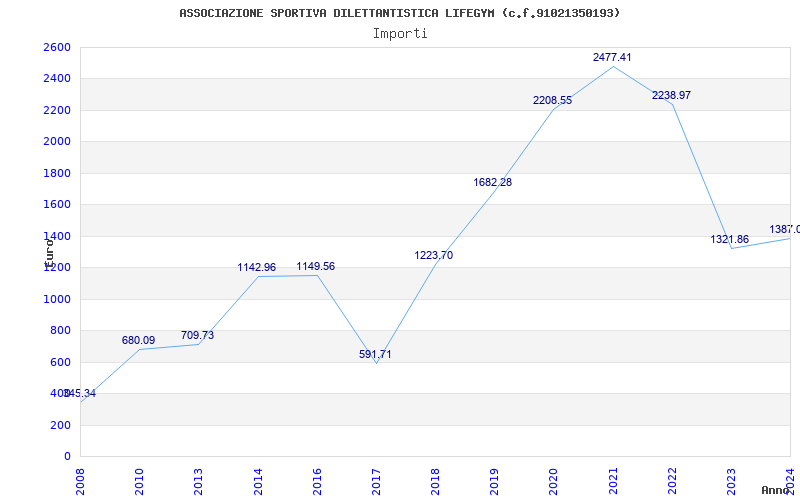Click the 2020 x-axis year label

click(554, 481)
